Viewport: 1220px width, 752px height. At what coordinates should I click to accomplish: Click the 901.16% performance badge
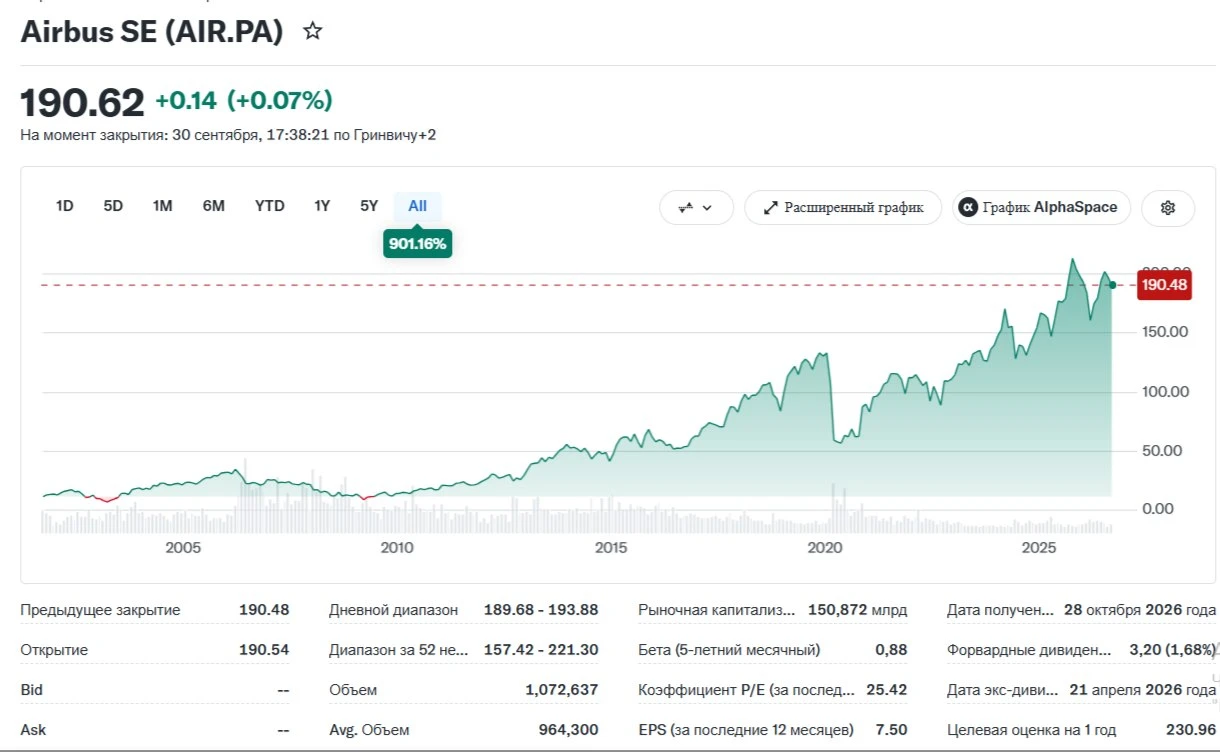[417, 243]
